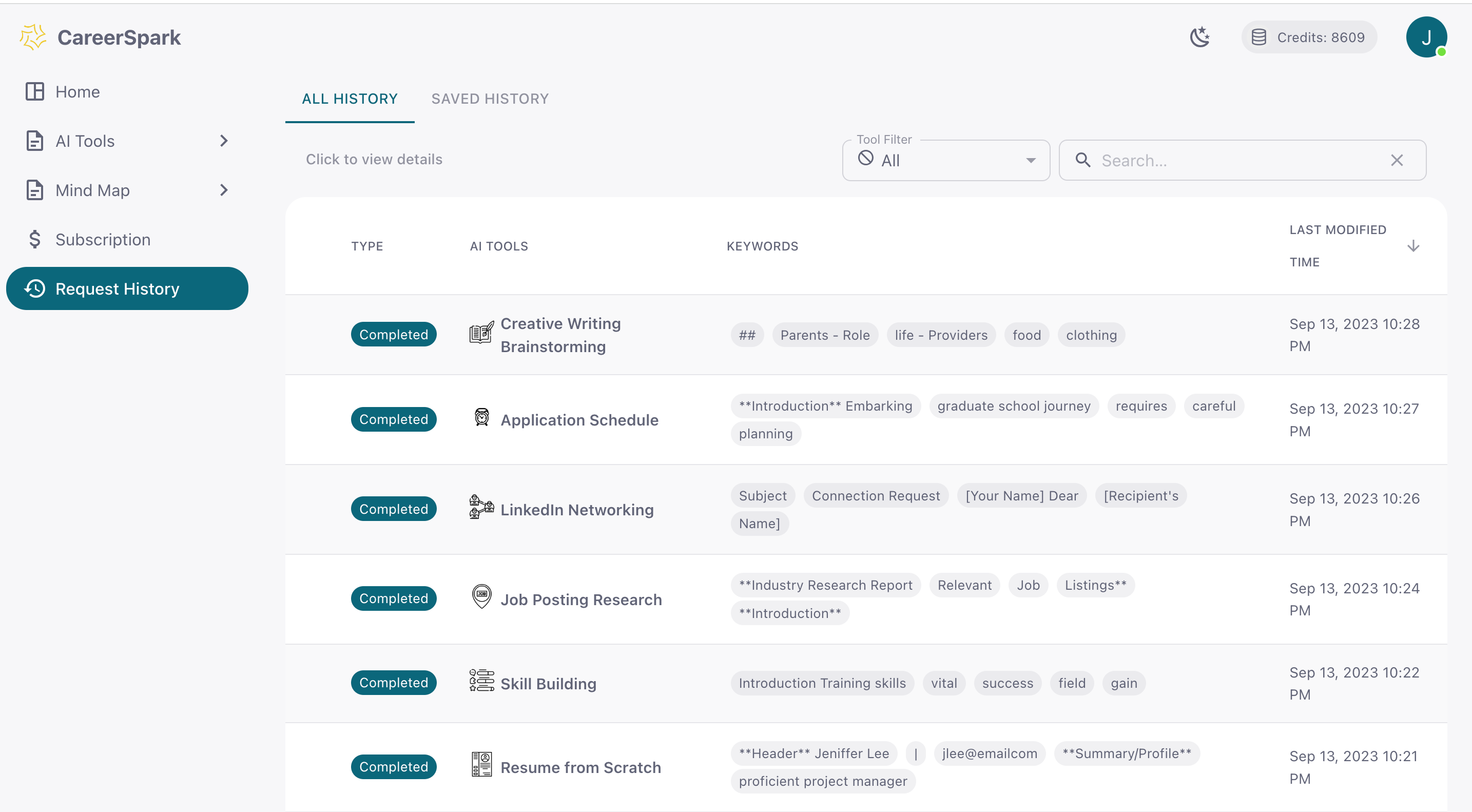This screenshot has height=812, width=1472.
Task: Focus the Search input field
Action: click(x=1234, y=161)
